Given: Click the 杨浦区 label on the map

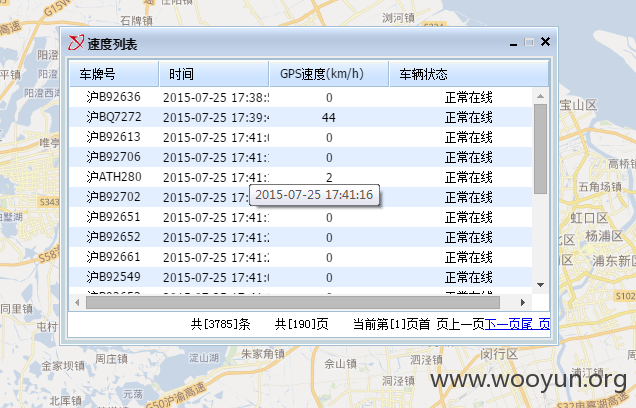Looking at the screenshot, I should (604, 236).
